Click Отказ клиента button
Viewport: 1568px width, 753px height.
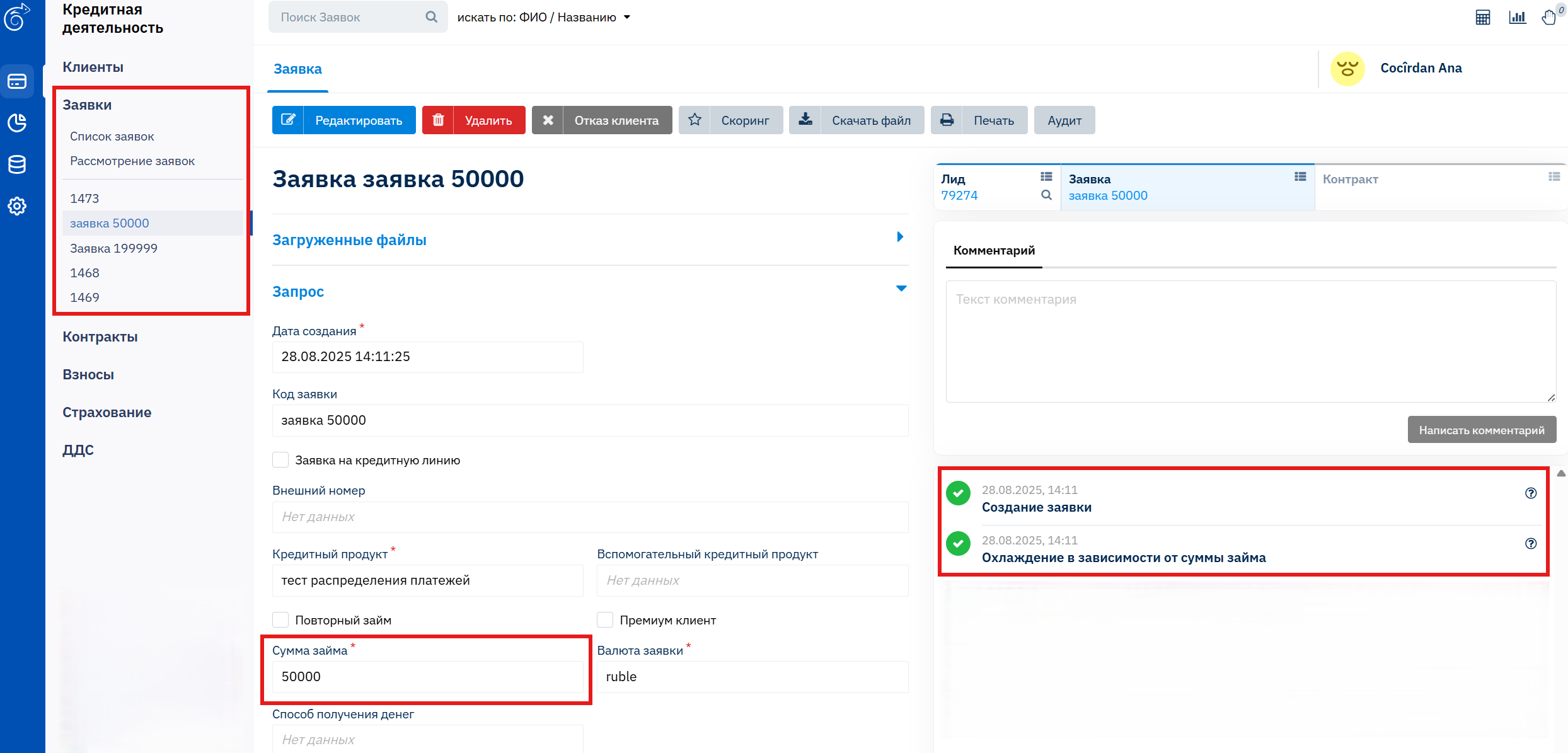click(x=602, y=120)
